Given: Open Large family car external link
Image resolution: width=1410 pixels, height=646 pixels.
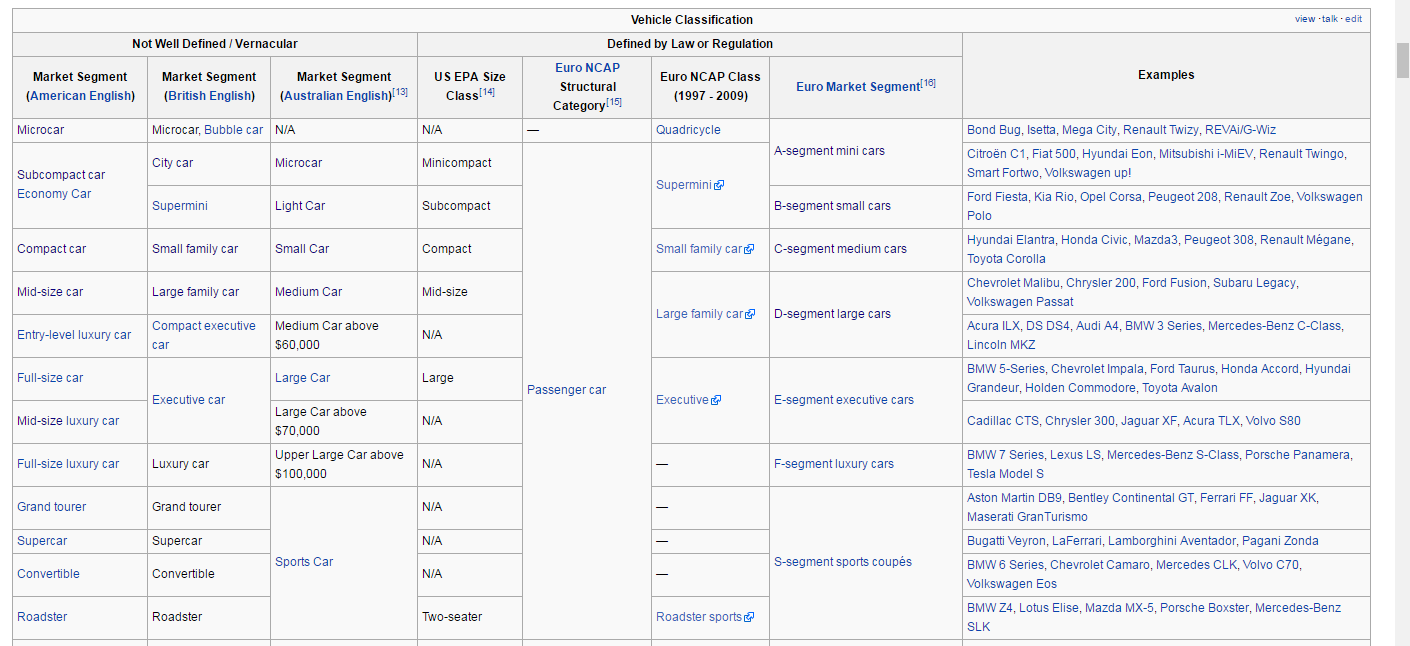Looking at the screenshot, I should [x=705, y=314].
